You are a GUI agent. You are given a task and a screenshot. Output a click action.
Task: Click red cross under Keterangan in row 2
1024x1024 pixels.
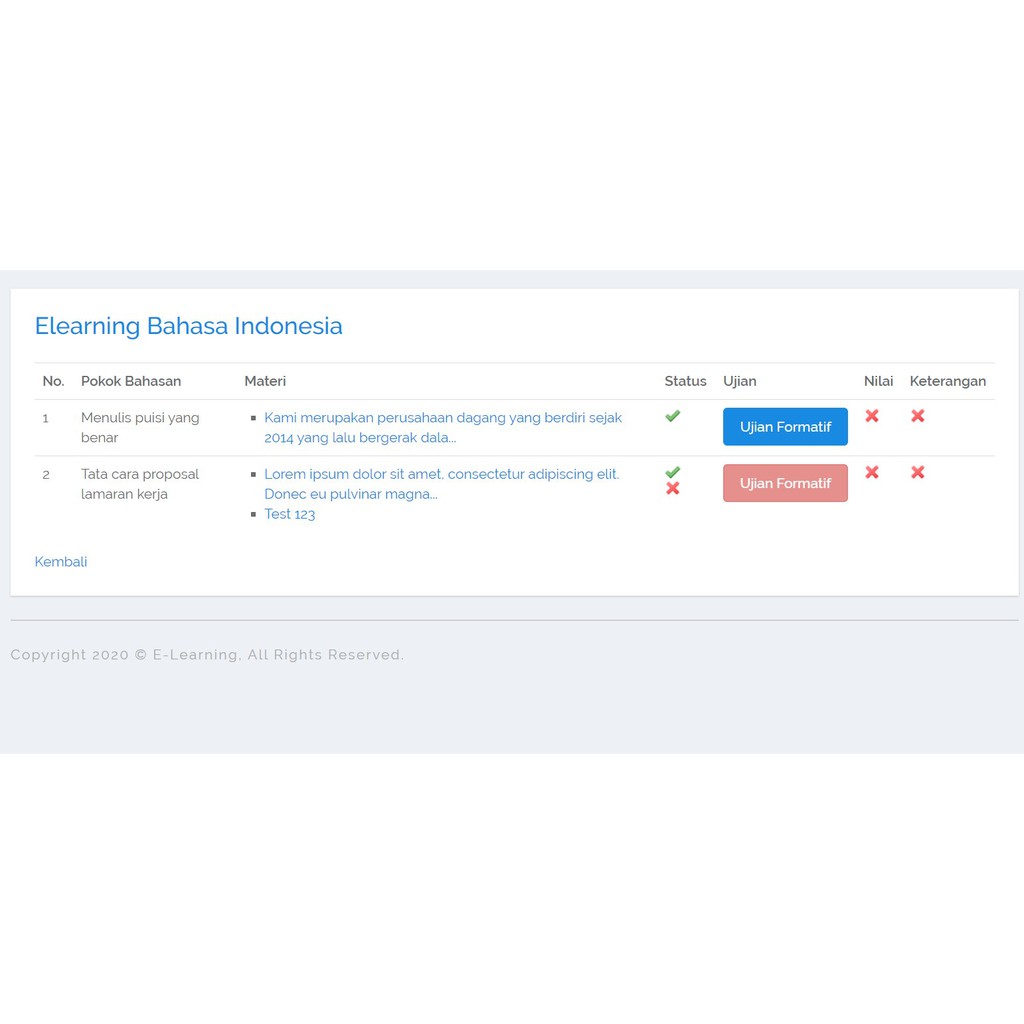(917, 472)
